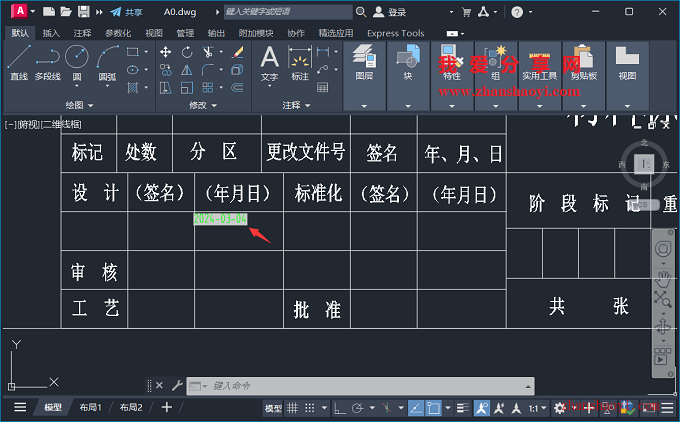Toggle Polar tracking in status bar
This screenshot has height=422, width=680.
pos(358,408)
